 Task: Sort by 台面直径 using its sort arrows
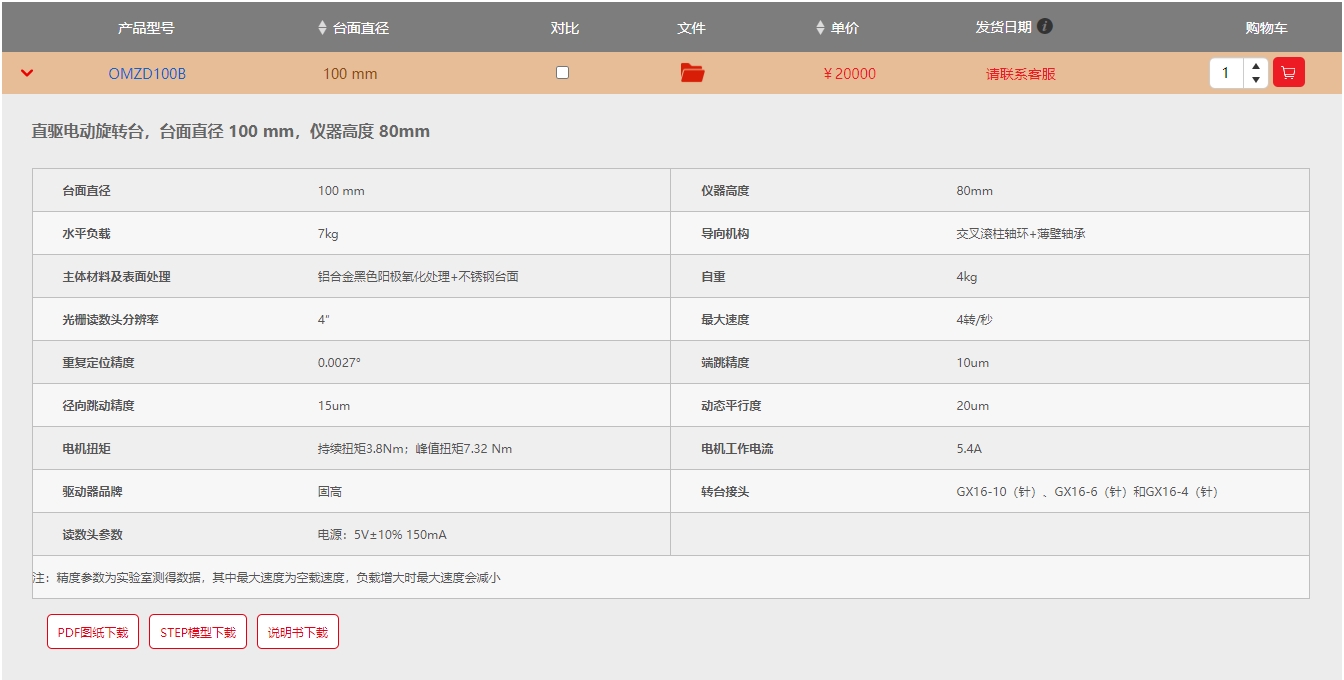[322, 28]
